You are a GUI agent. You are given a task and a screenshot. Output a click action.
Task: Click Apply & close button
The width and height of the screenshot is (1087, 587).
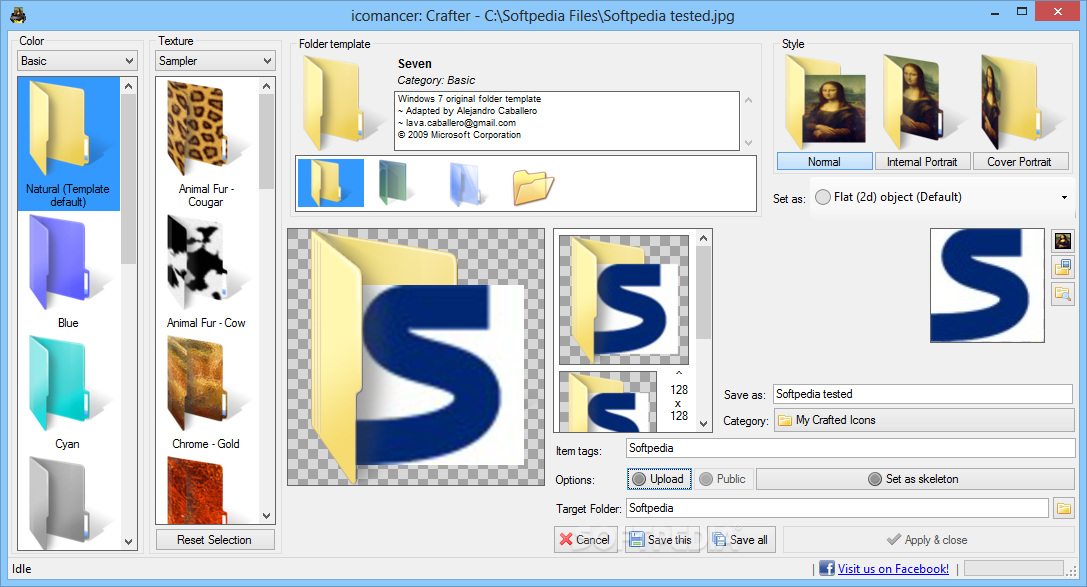[928, 539]
